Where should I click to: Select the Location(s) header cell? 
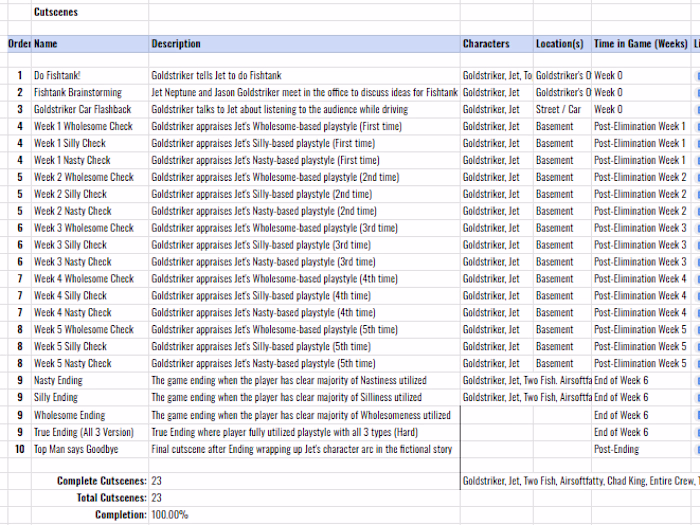click(559, 44)
